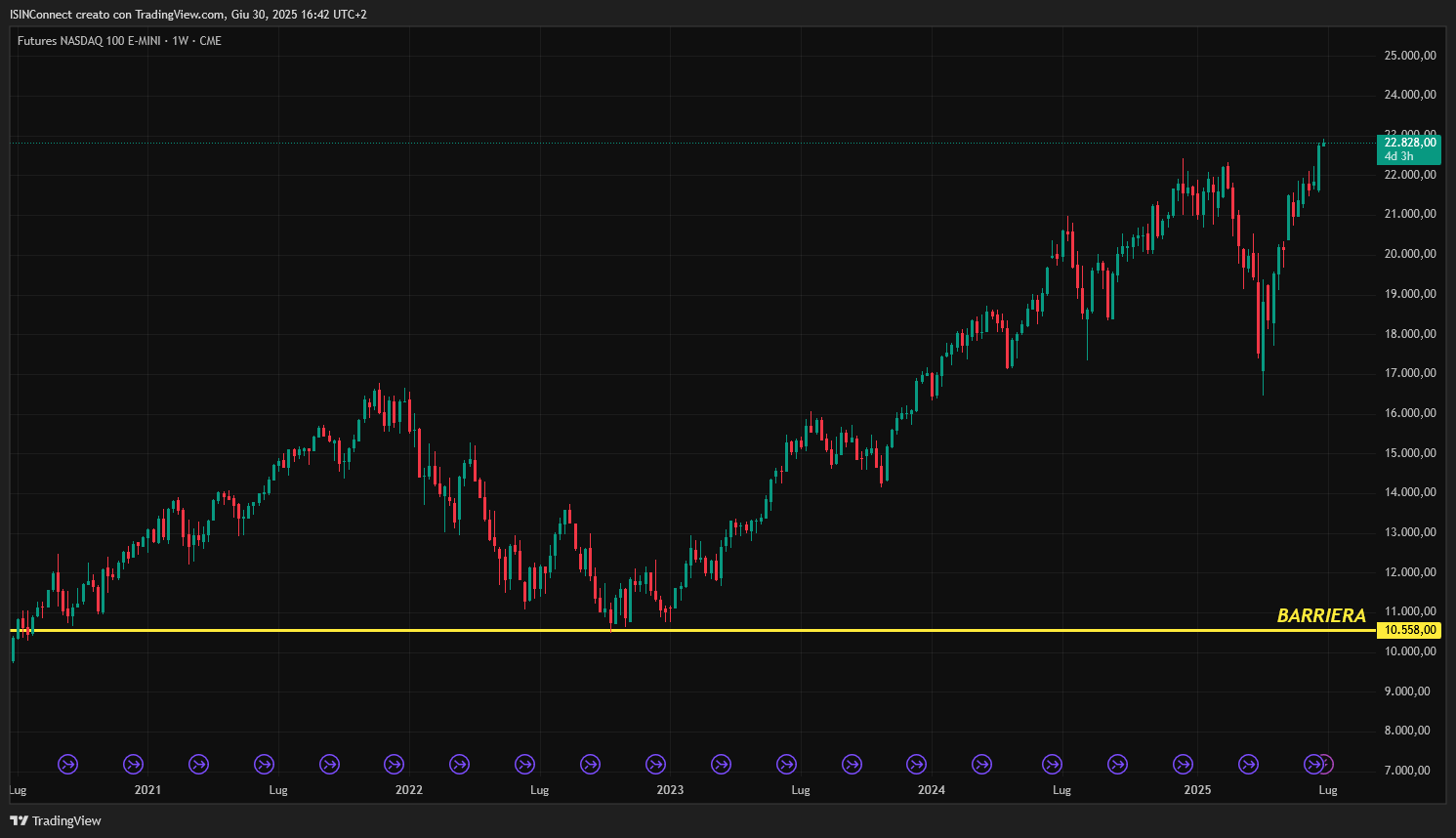Click the 19.000,00 price axis label

click(1410, 294)
